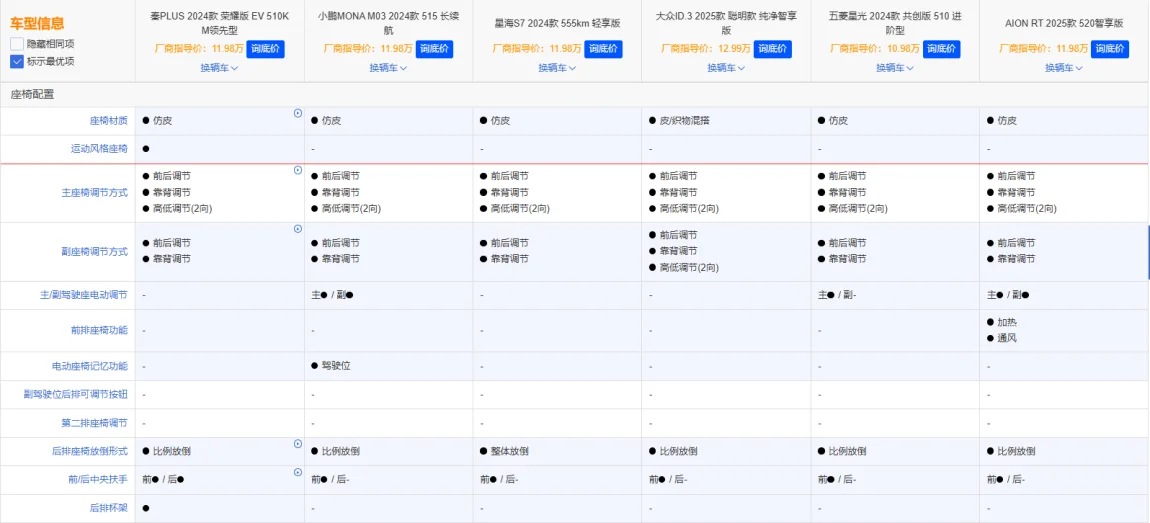The image size is (1150, 523).
Task: Click the 副驾驶位后排可调节按钮 row label
Action: pos(76,394)
